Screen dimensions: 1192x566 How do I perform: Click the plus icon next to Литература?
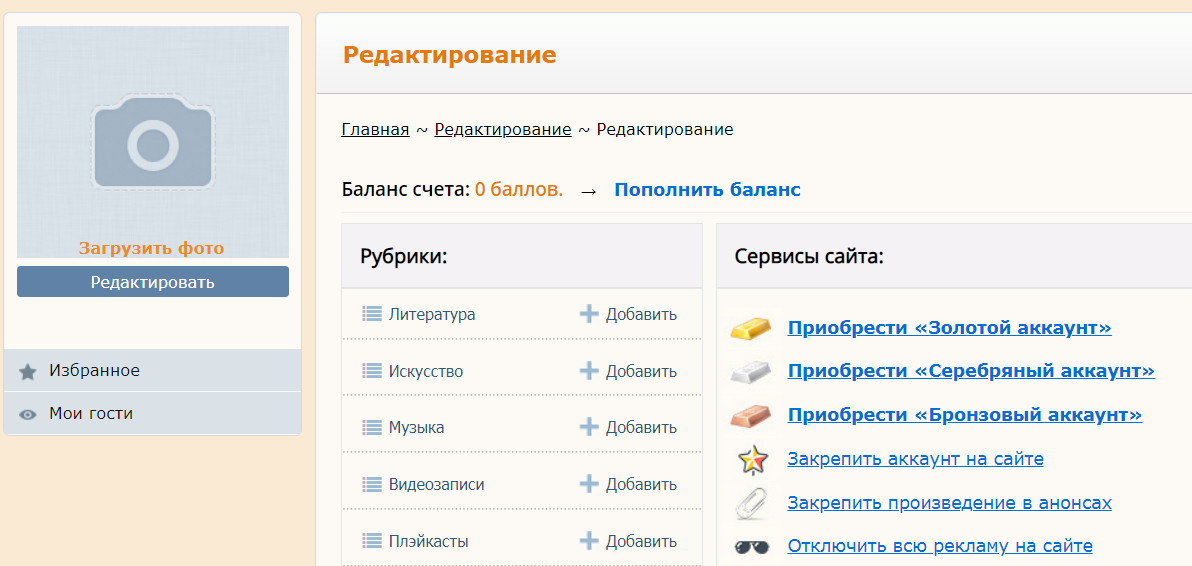click(589, 314)
